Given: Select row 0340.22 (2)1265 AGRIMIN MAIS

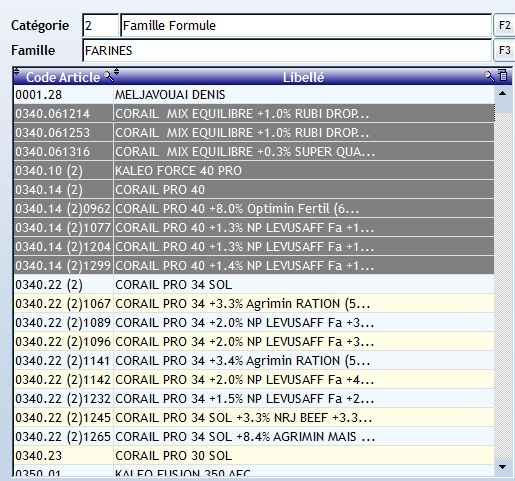Looking at the screenshot, I should click(254, 437).
